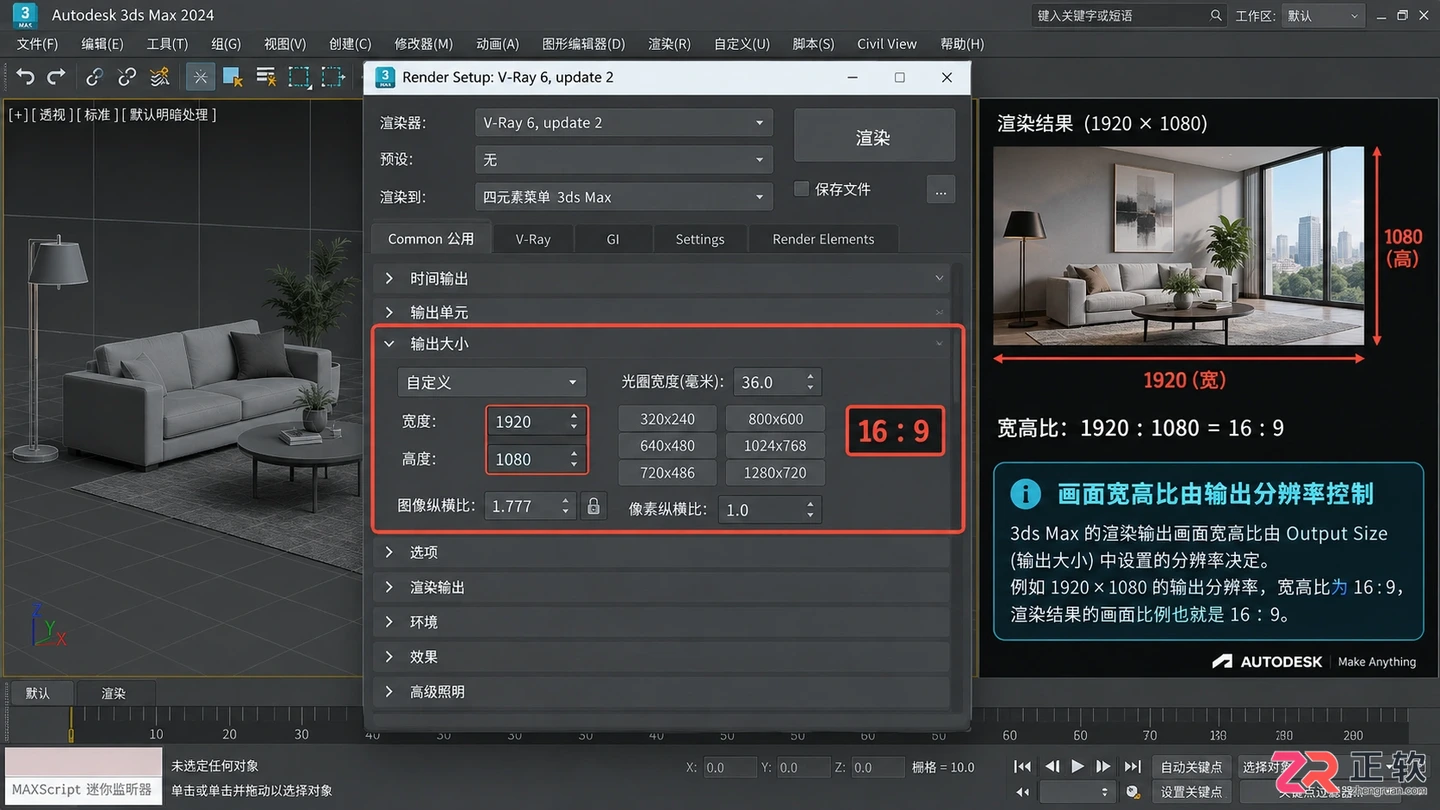
Task: Switch to the GI tab
Action: pyautogui.click(x=613, y=239)
